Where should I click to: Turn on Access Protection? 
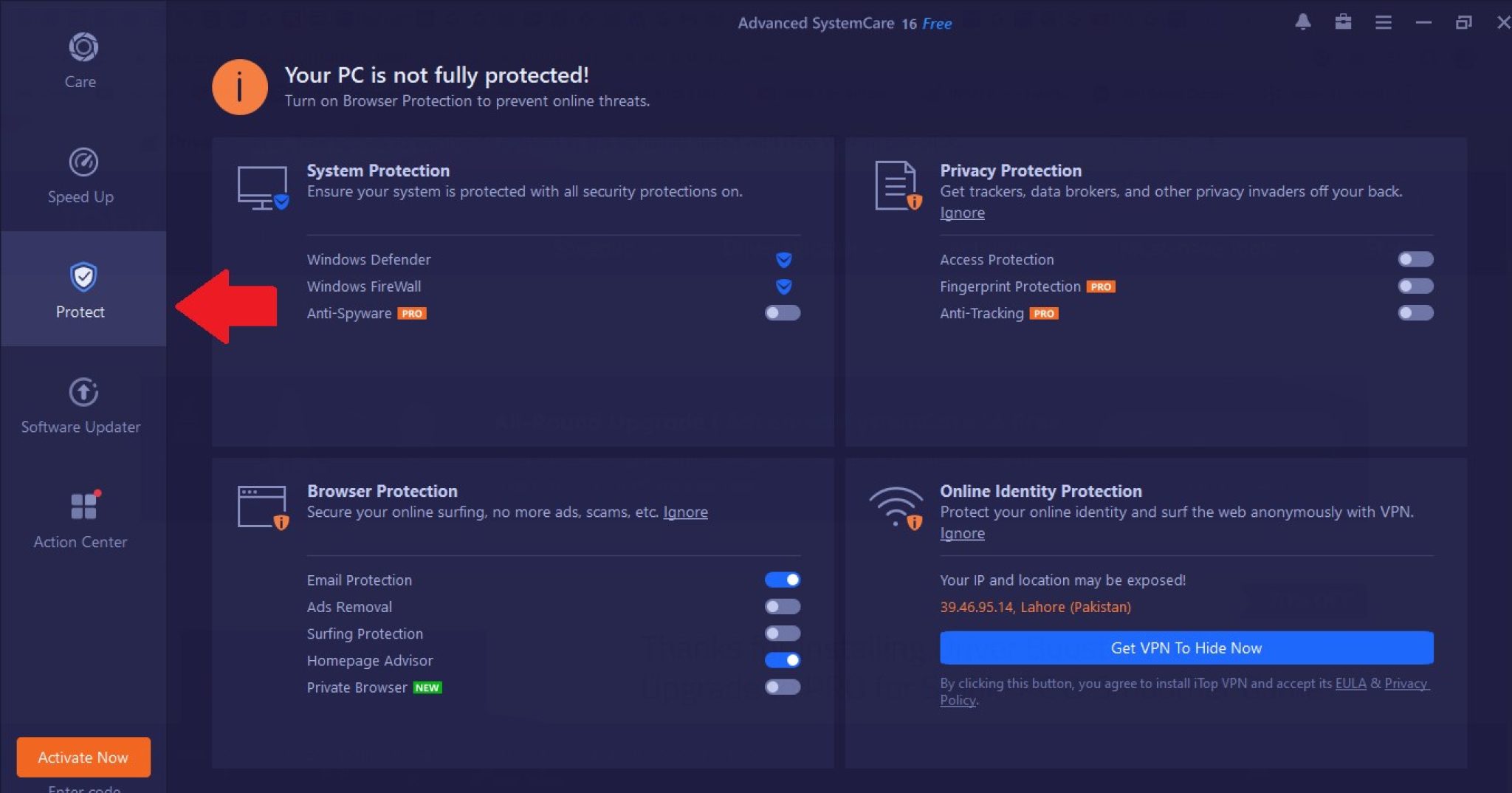pyautogui.click(x=1415, y=259)
